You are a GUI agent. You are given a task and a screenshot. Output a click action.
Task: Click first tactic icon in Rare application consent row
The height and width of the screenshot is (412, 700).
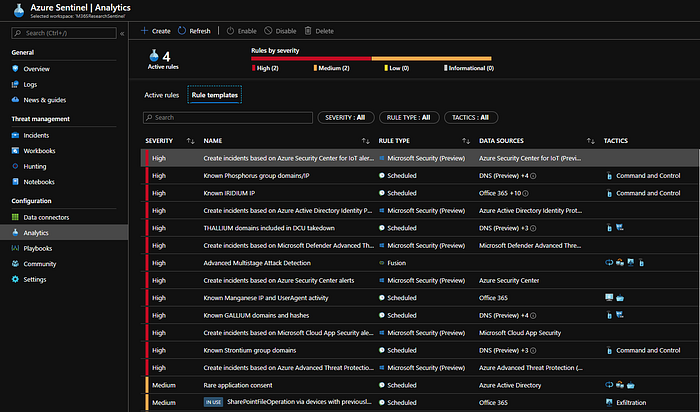[x=609, y=384]
